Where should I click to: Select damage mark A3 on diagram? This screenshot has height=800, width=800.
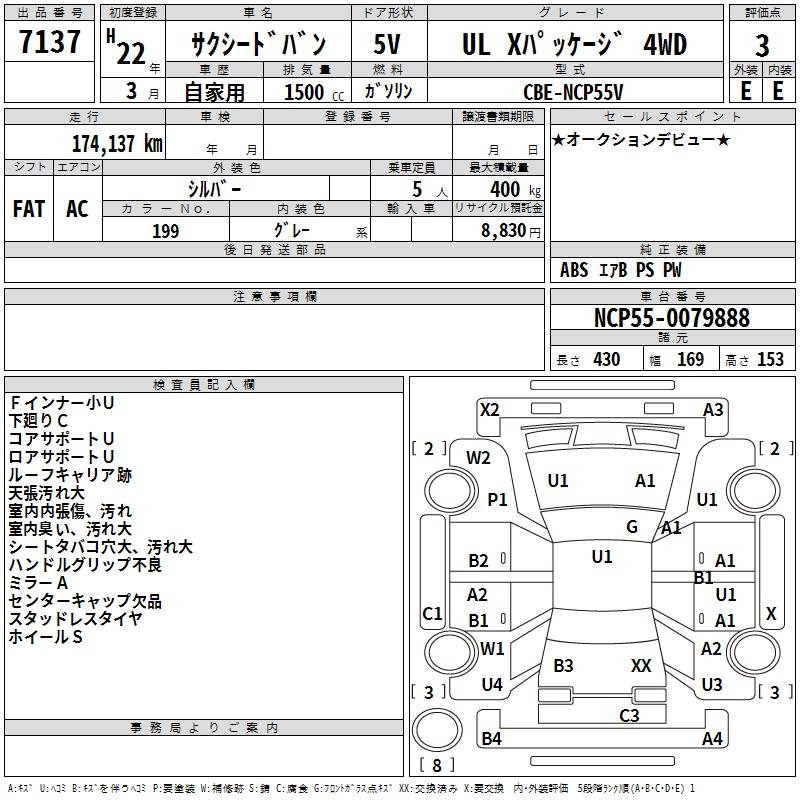click(713, 410)
